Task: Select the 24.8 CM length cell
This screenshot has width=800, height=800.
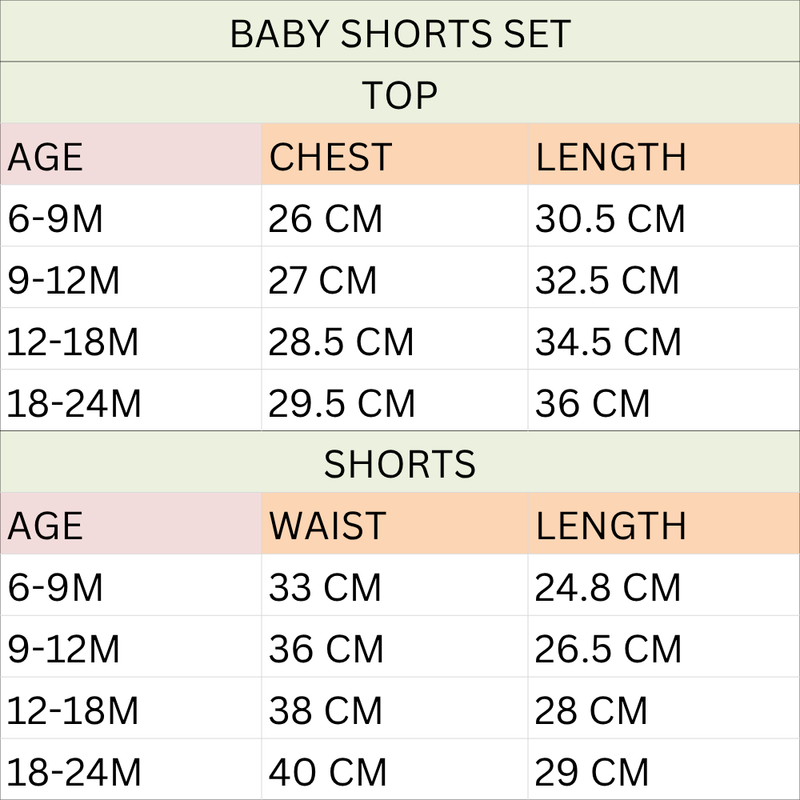Action: pyautogui.click(x=664, y=585)
